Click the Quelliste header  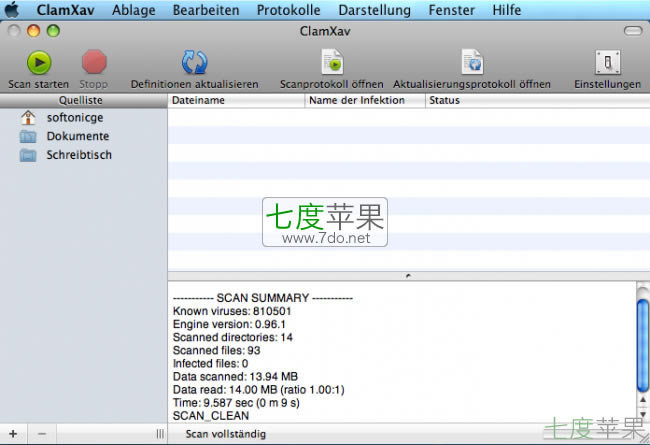pyautogui.click(x=83, y=100)
